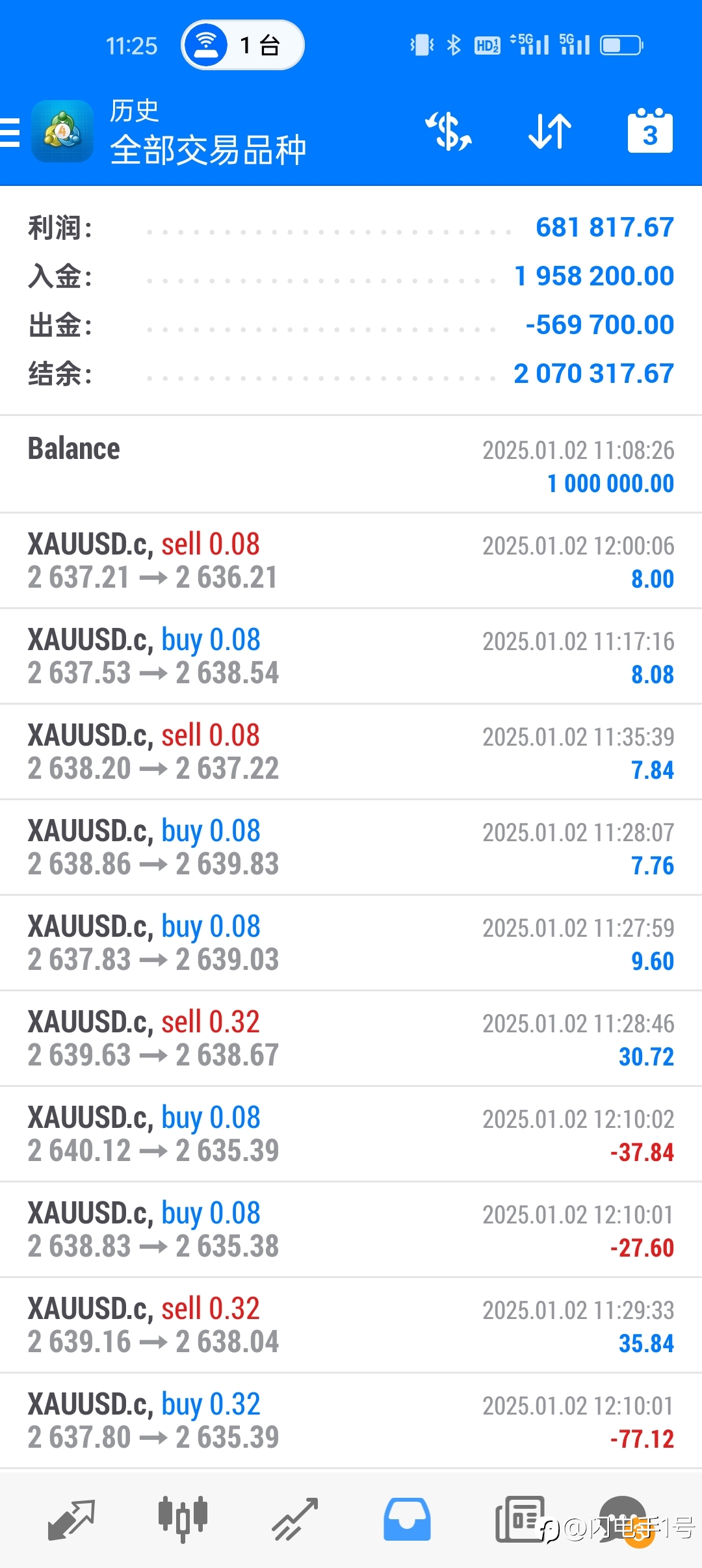
Task: Go to the Trade tab icon
Action: coord(295,1520)
